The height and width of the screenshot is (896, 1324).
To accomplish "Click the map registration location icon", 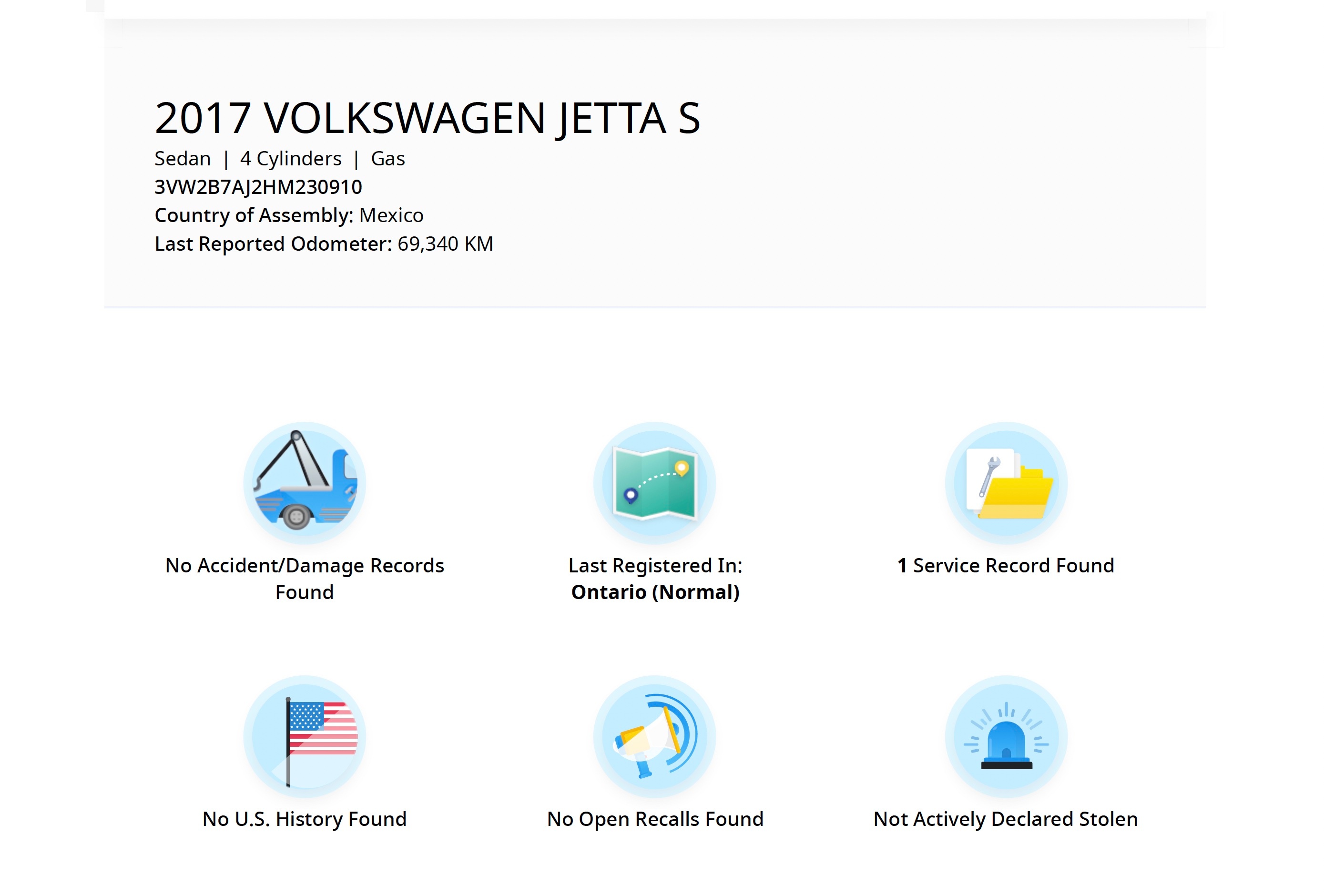I will coord(654,482).
